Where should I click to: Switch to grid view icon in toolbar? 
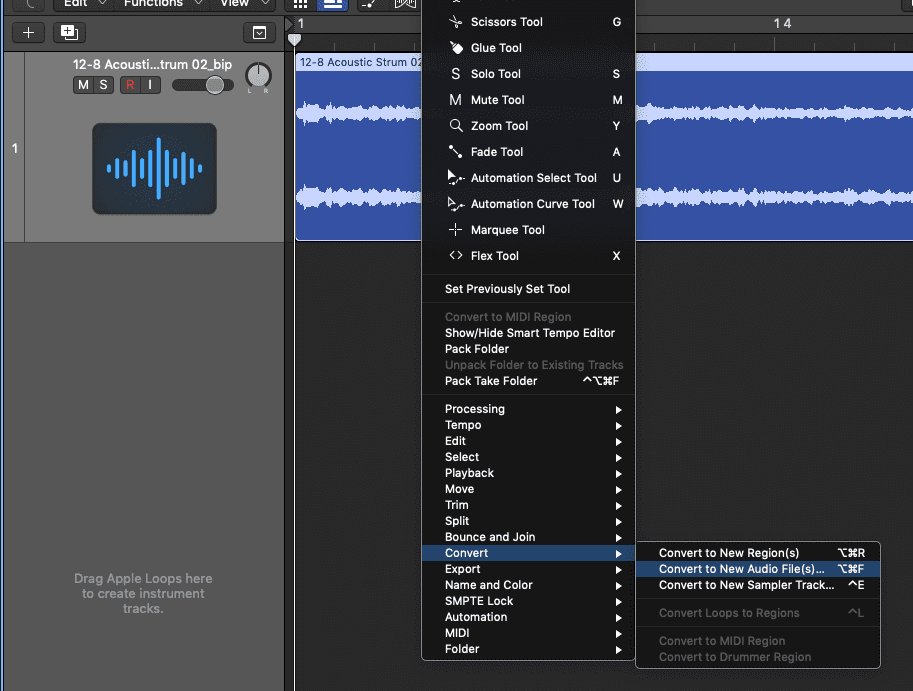(300, 5)
